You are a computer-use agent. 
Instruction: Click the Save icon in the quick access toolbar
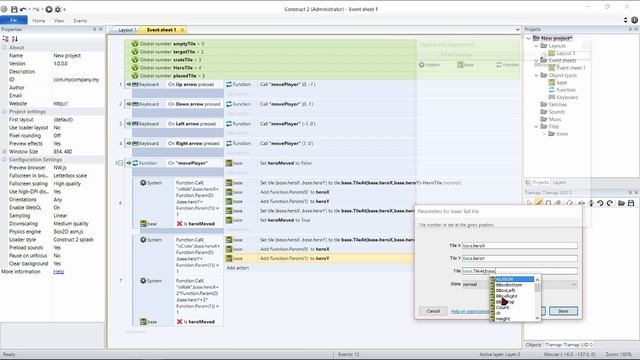pos(14,9)
